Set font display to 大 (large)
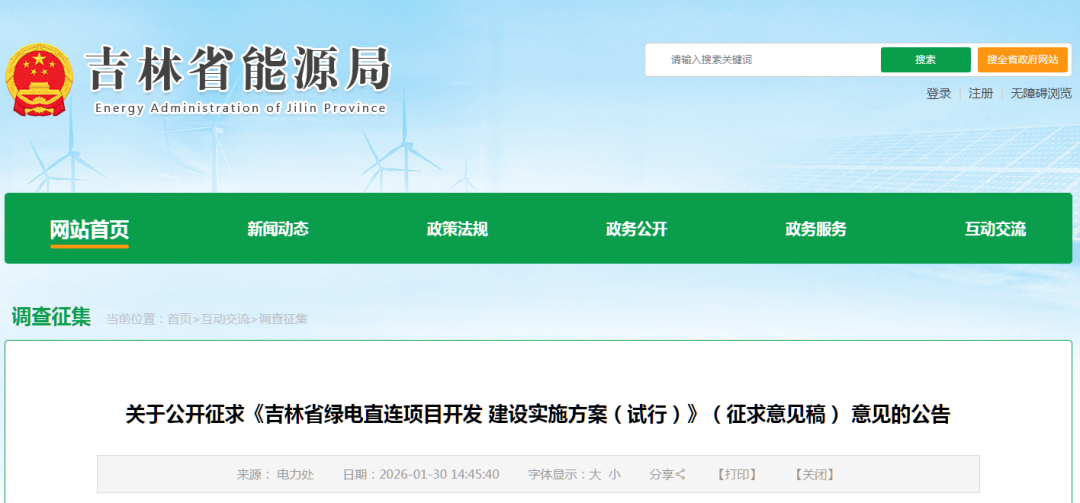Image resolution: width=1080 pixels, height=503 pixels. coord(595,474)
